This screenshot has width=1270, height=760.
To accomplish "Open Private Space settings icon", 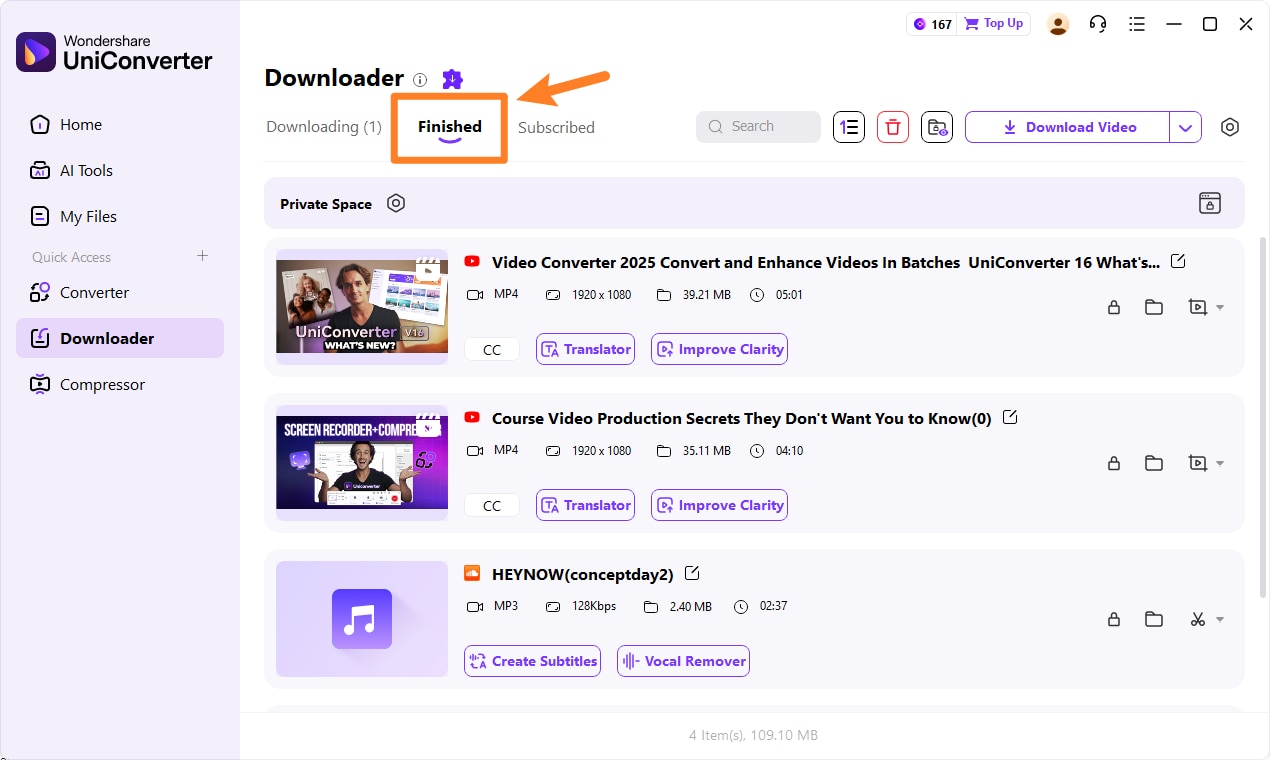I will coord(396,203).
